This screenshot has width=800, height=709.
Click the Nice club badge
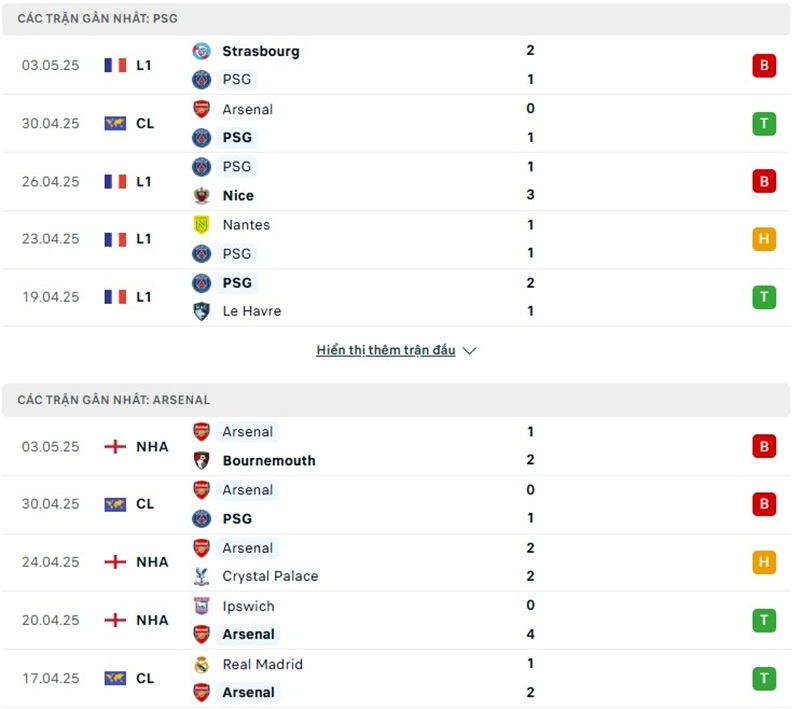(x=203, y=195)
